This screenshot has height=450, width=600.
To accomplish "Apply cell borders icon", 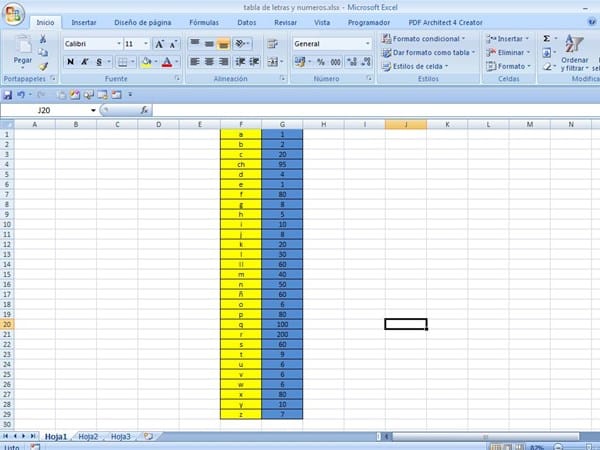I will (x=122, y=62).
